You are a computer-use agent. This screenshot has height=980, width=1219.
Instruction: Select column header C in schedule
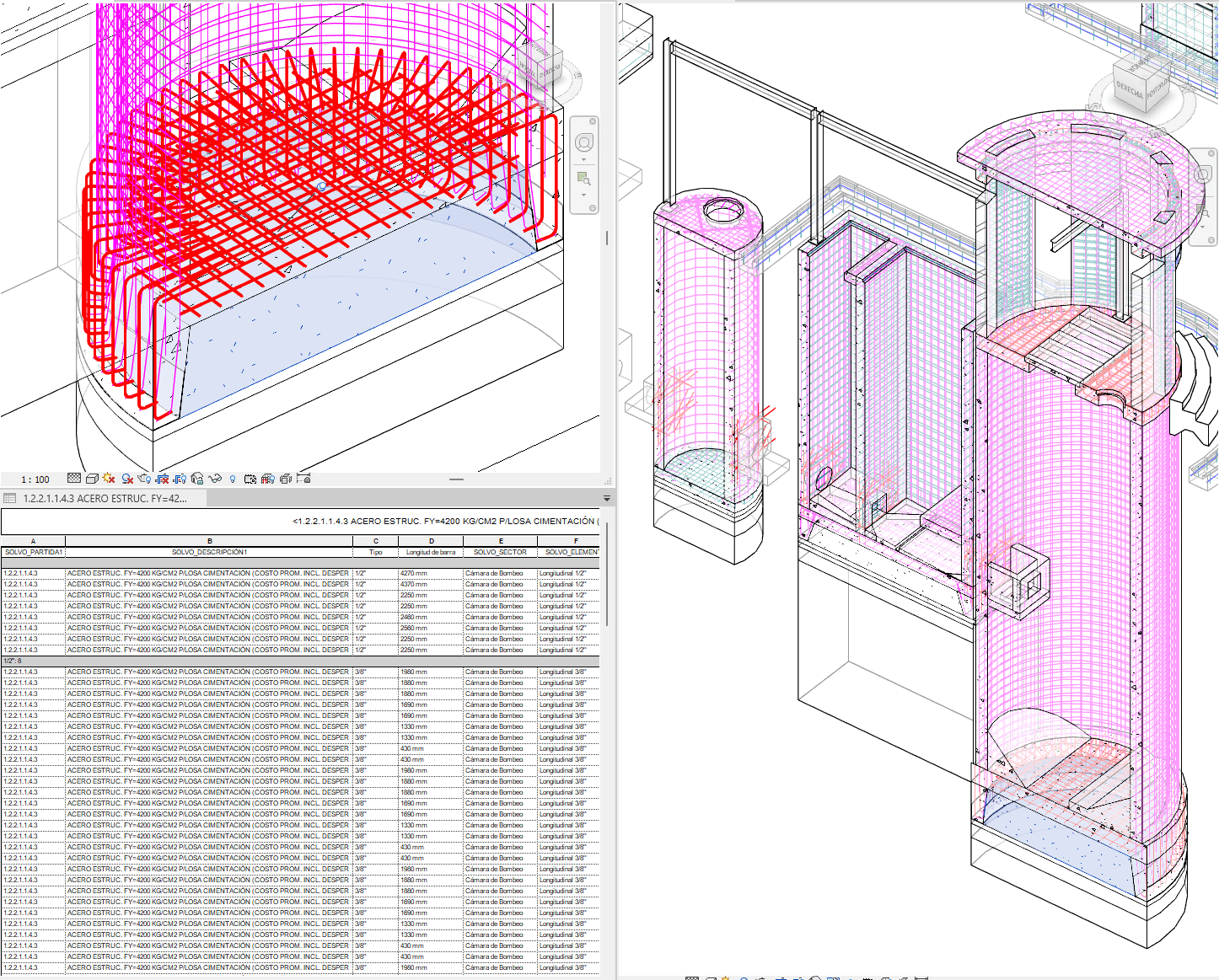point(376,541)
